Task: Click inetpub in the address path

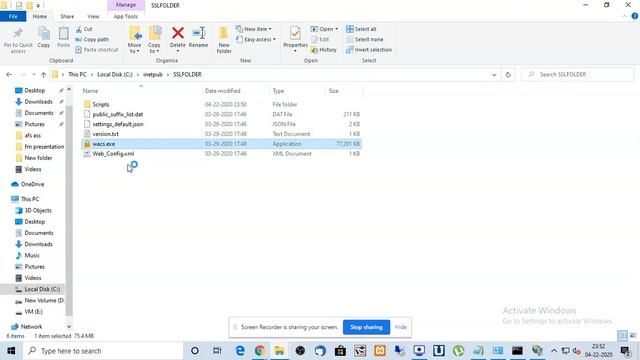Action: (x=153, y=75)
